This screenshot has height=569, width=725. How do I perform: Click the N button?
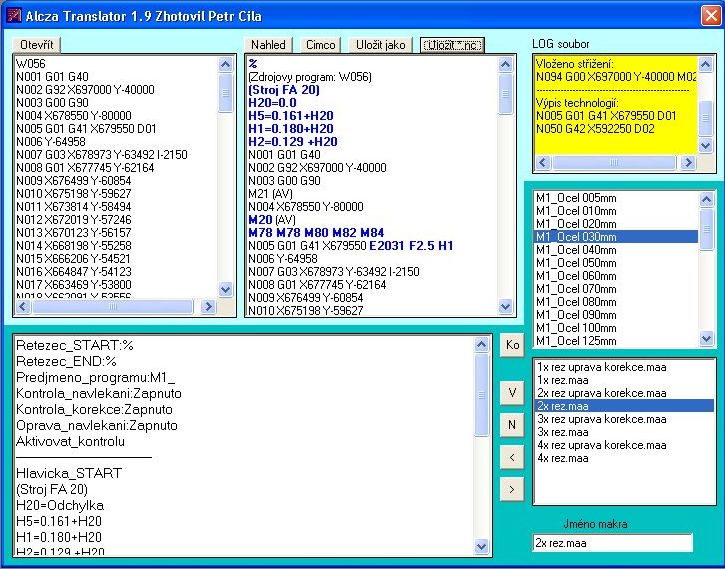coord(512,425)
